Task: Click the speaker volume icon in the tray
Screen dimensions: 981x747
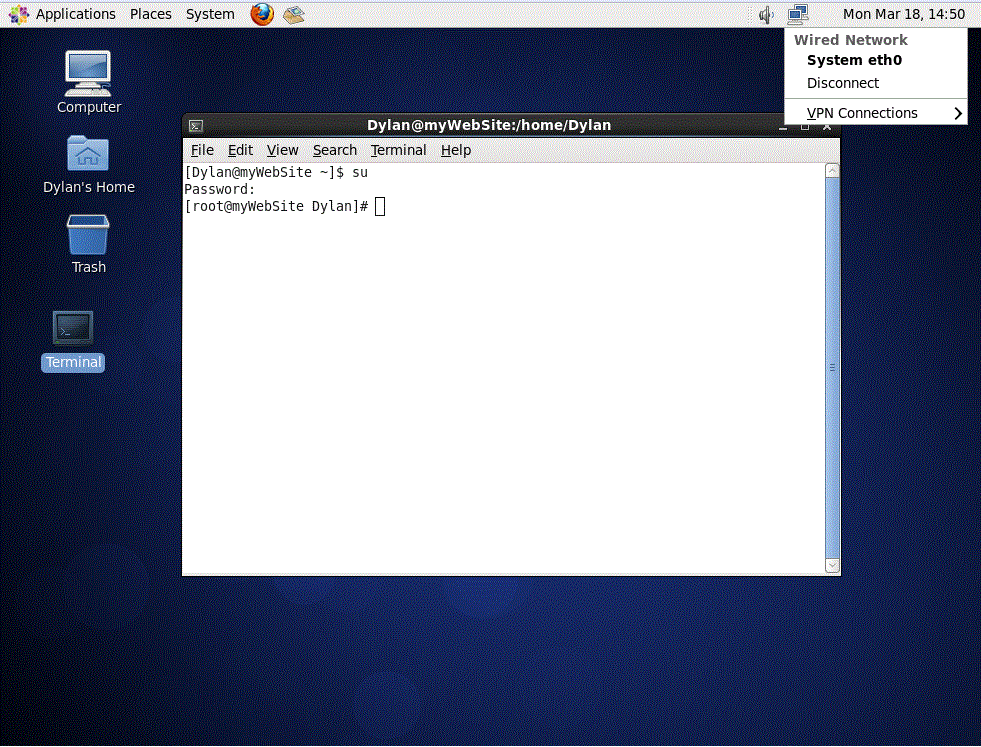Action: click(x=765, y=14)
